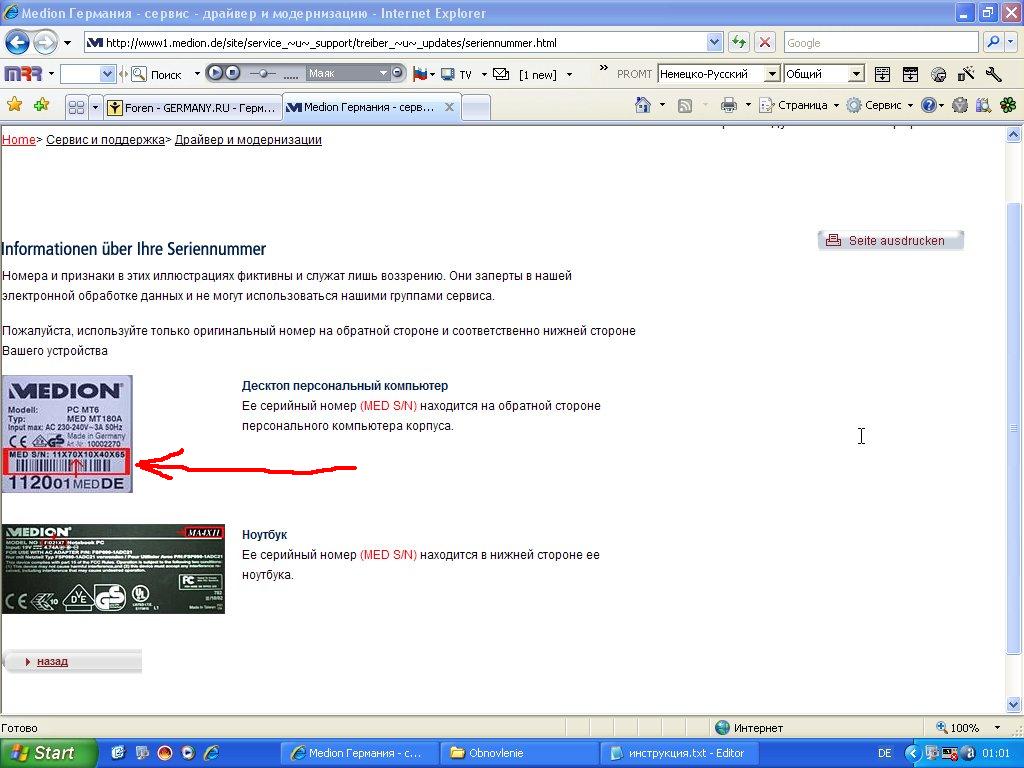Open the Сервис menu
This screenshot has width=1024, height=768.
[x=879, y=105]
